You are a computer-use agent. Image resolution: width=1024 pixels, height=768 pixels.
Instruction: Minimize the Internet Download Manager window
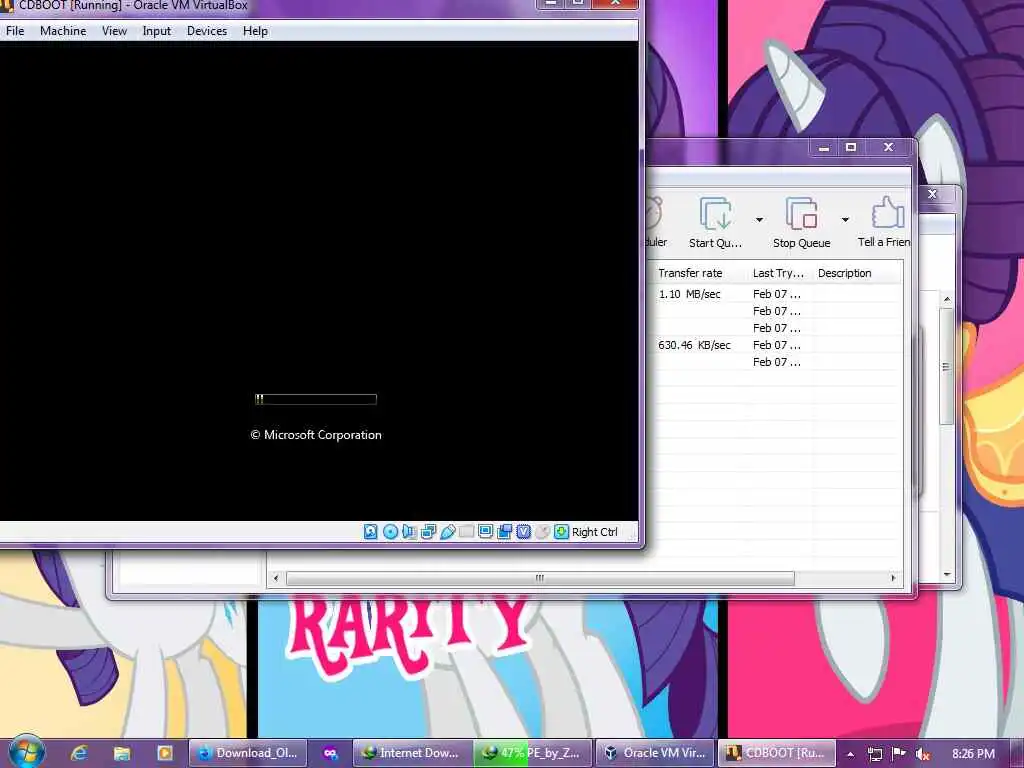pyautogui.click(x=824, y=148)
